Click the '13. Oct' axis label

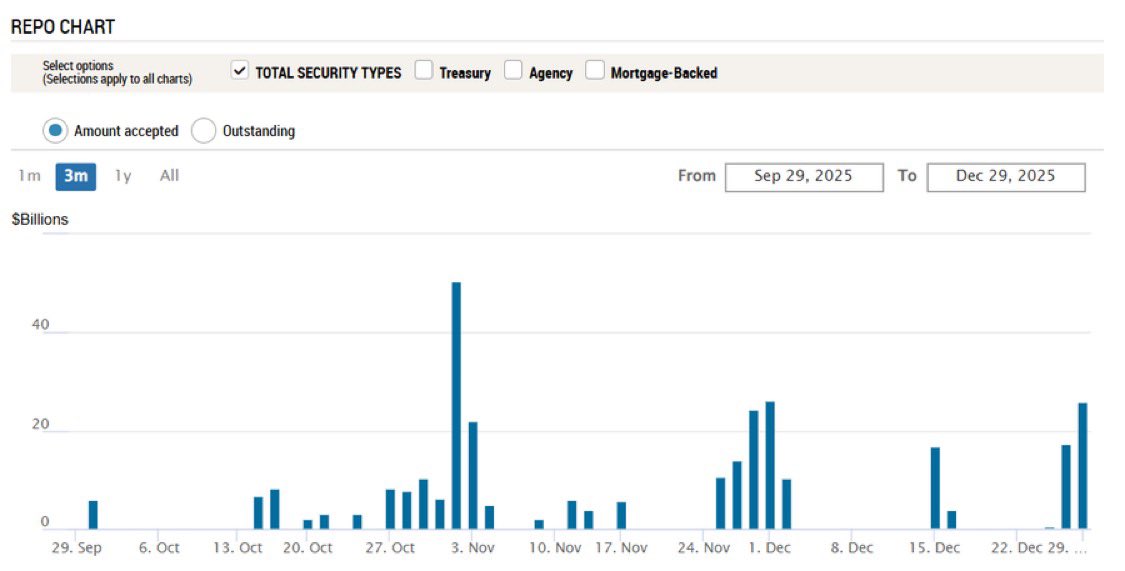click(x=237, y=548)
